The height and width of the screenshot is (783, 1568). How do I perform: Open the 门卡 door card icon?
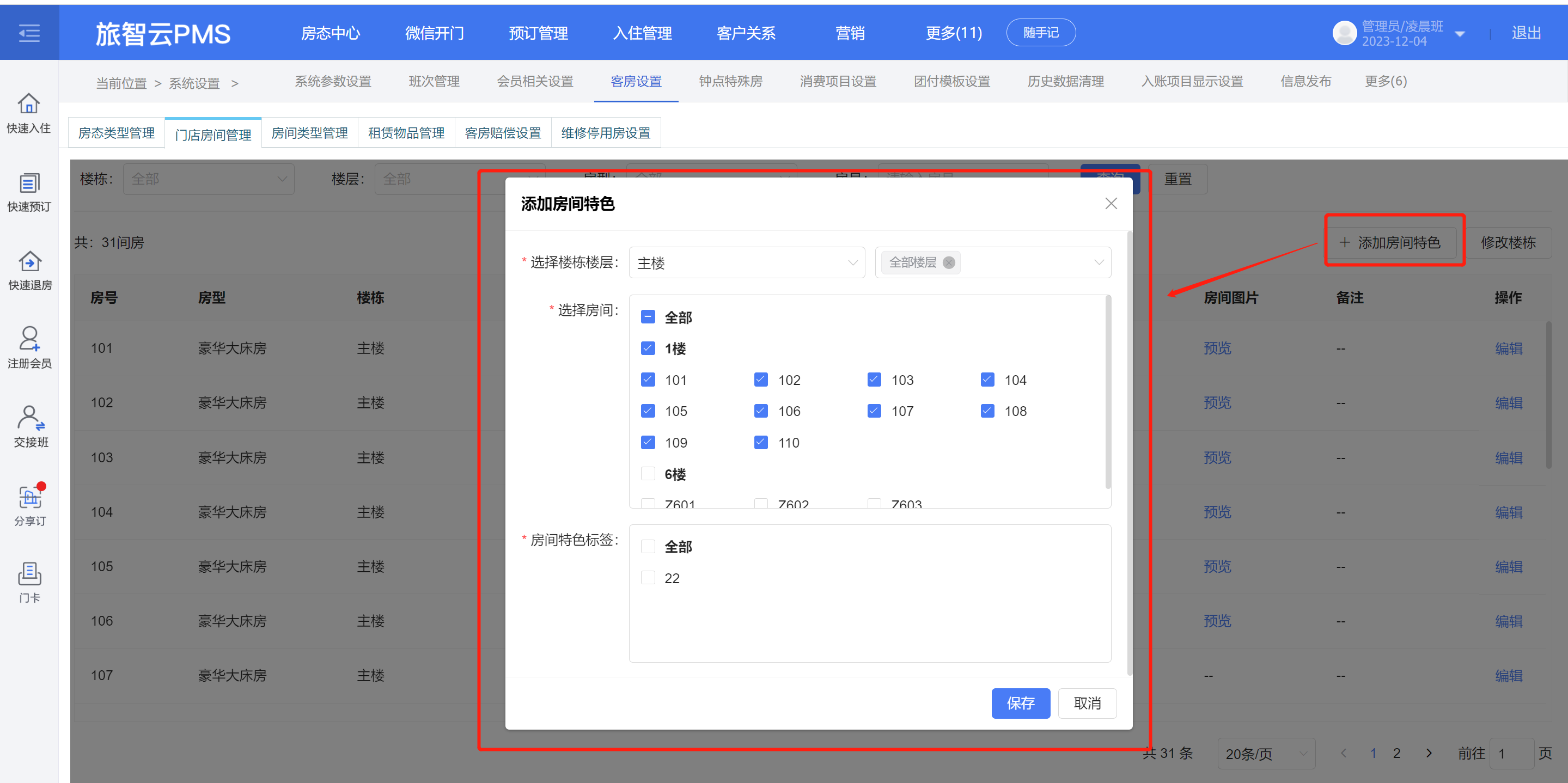click(29, 583)
